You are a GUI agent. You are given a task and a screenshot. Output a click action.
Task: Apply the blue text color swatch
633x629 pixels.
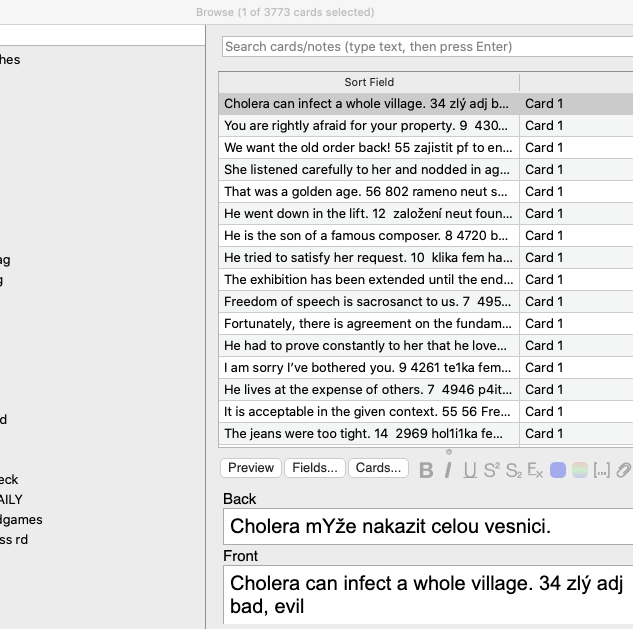point(558,470)
